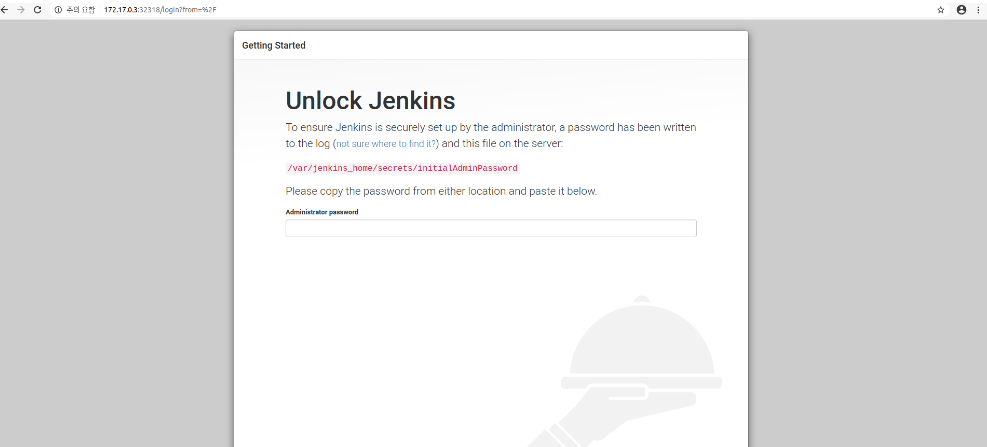Reload the page with refresh icon
This screenshot has height=447, width=987.
click(x=37, y=9)
